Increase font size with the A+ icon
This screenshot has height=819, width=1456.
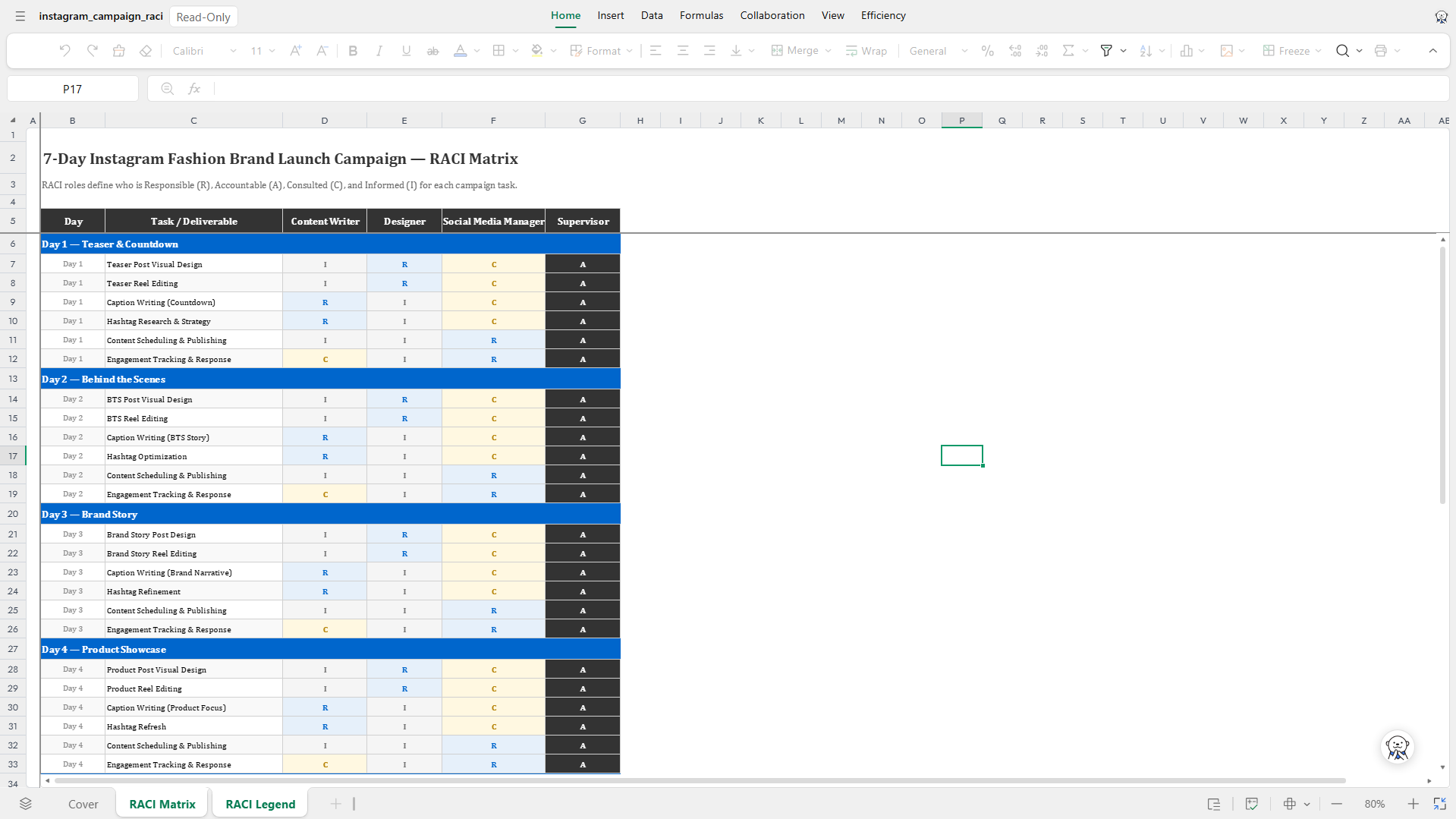point(295,51)
